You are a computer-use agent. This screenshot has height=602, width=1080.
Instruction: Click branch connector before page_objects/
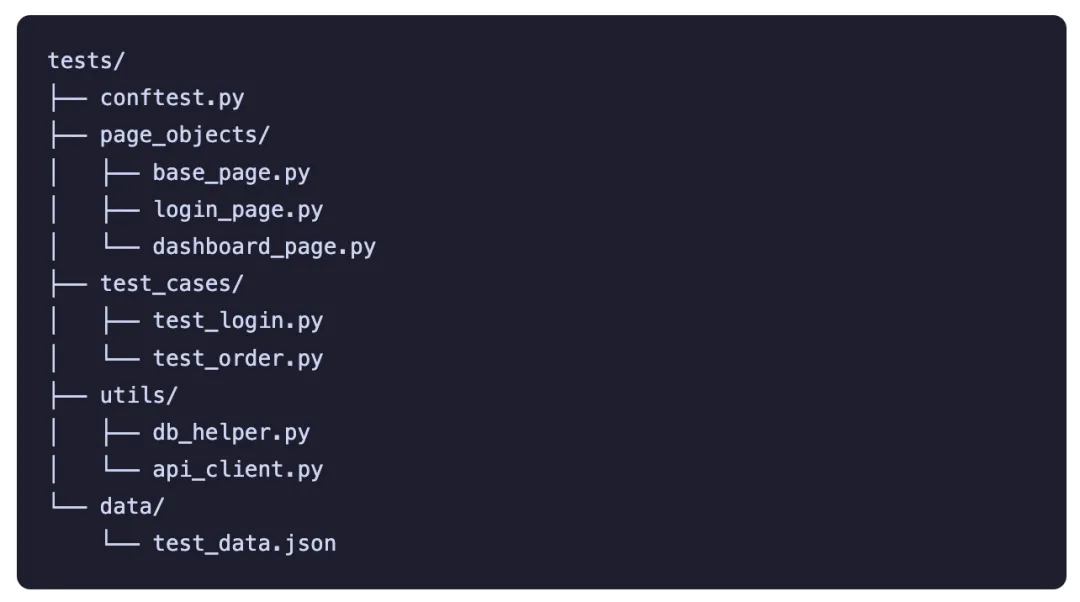coord(69,136)
